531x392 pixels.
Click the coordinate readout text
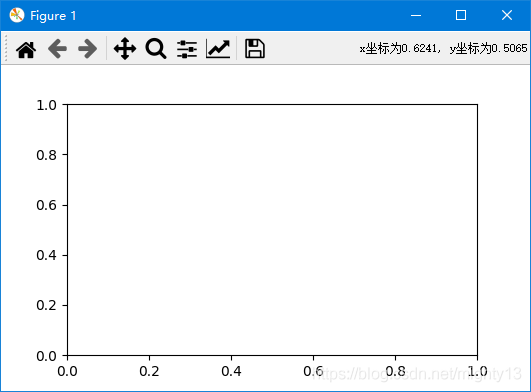[443, 48]
